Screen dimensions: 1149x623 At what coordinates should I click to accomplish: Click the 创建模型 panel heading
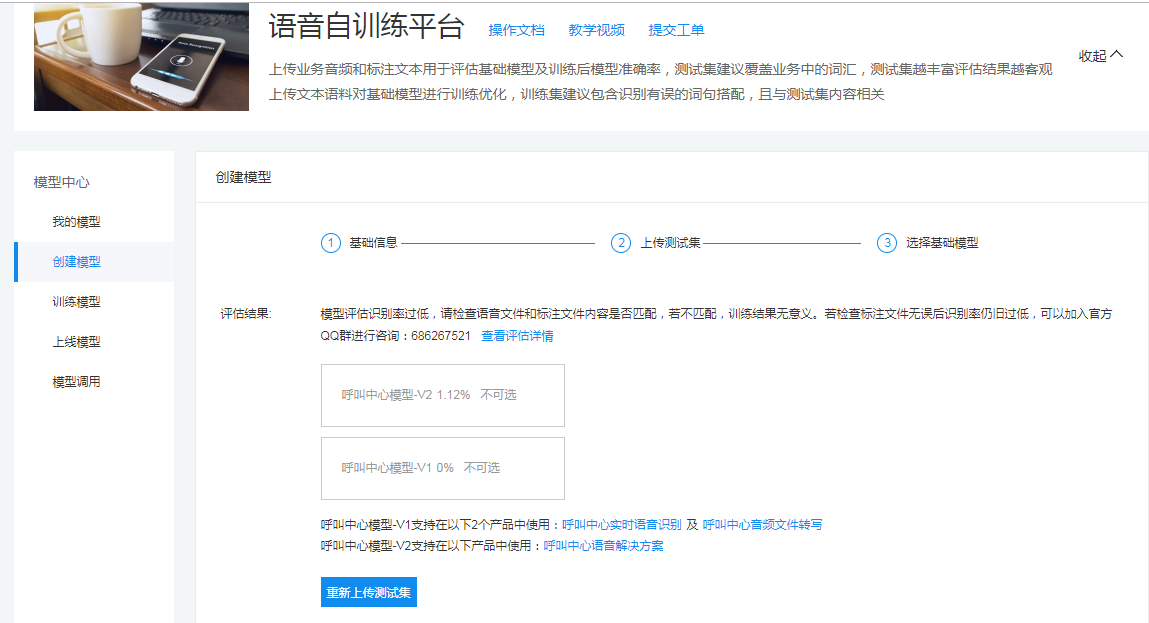(x=243, y=177)
